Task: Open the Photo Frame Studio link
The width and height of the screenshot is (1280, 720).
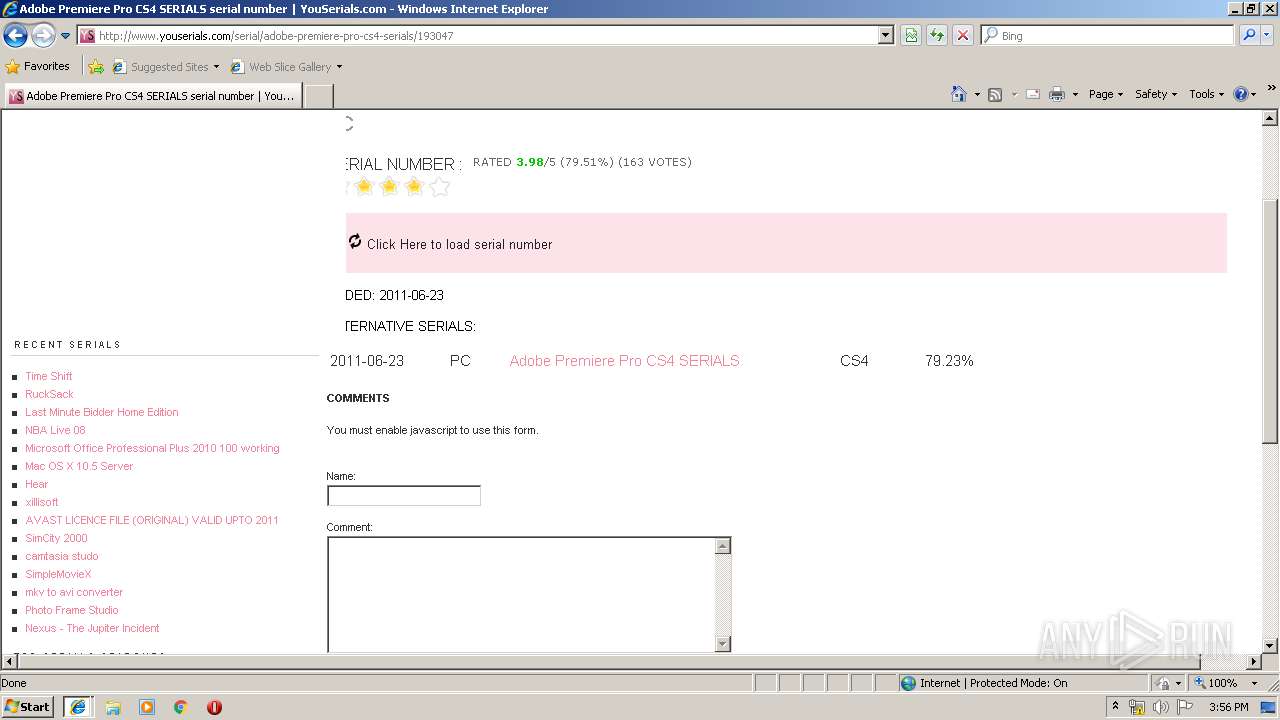Action: [72, 610]
